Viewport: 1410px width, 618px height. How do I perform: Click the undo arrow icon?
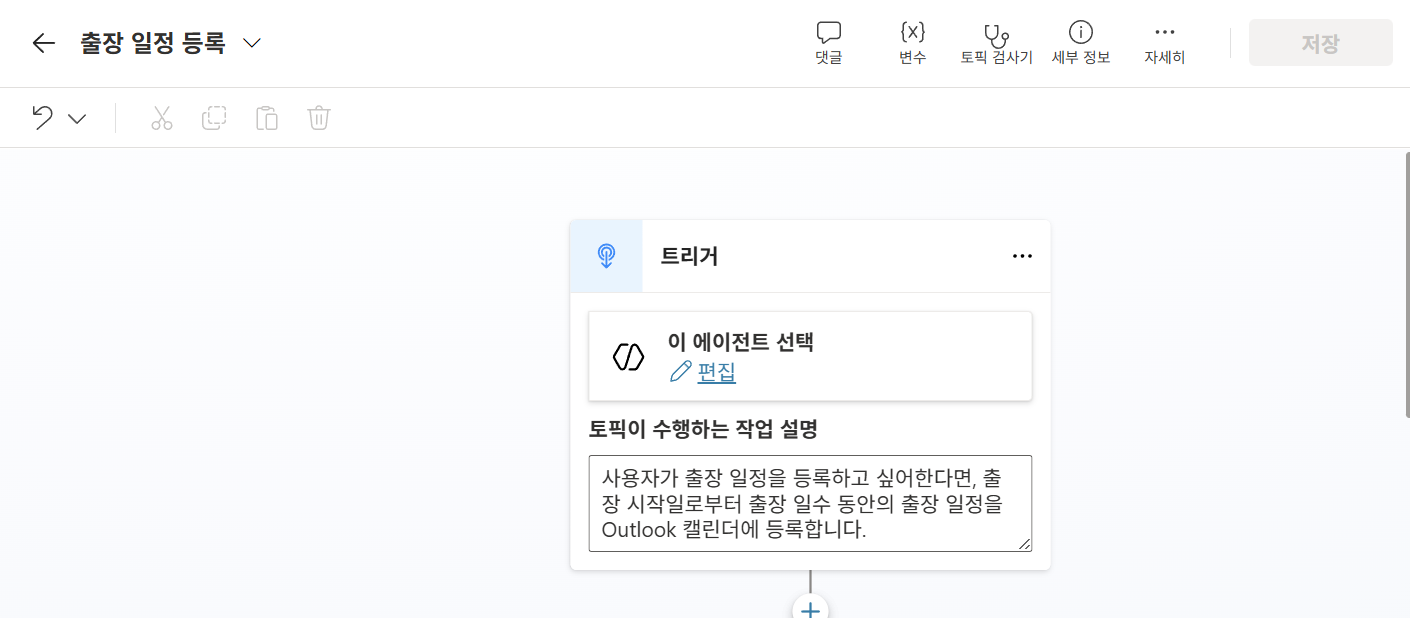(42, 118)
